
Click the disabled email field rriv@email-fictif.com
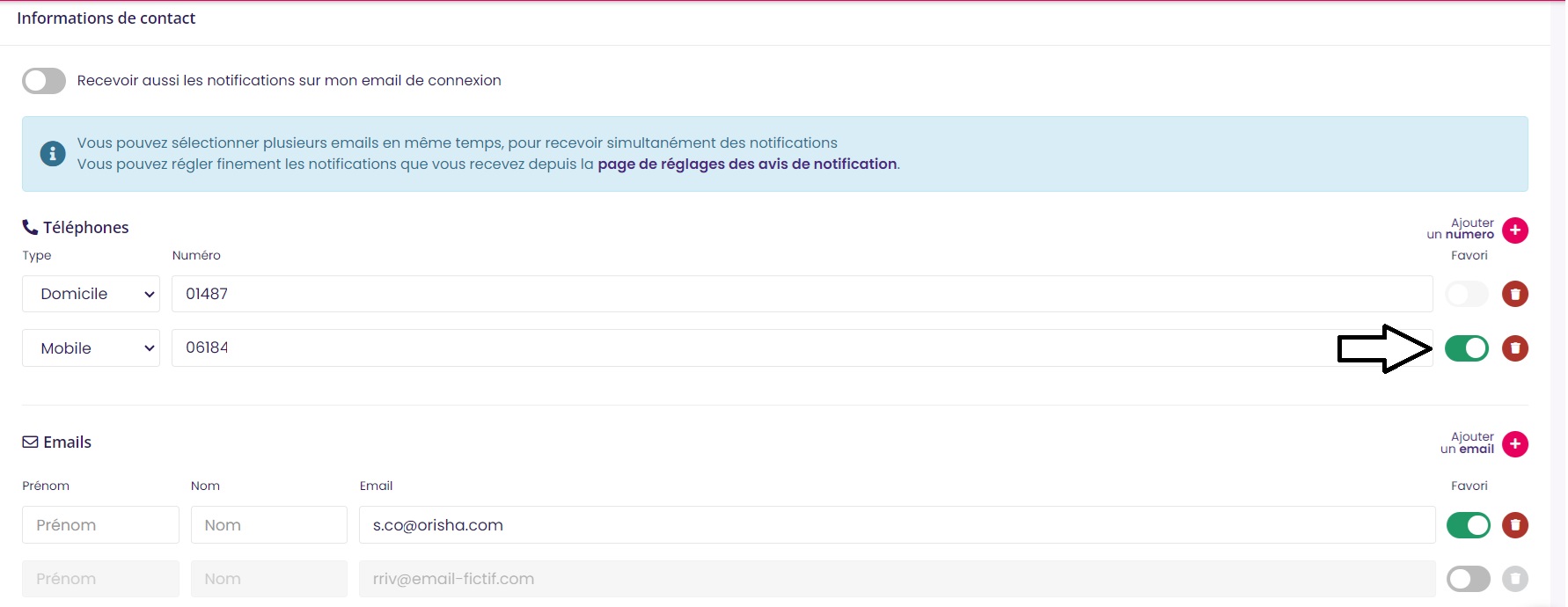pyautogui.click(x=897, y=579)
